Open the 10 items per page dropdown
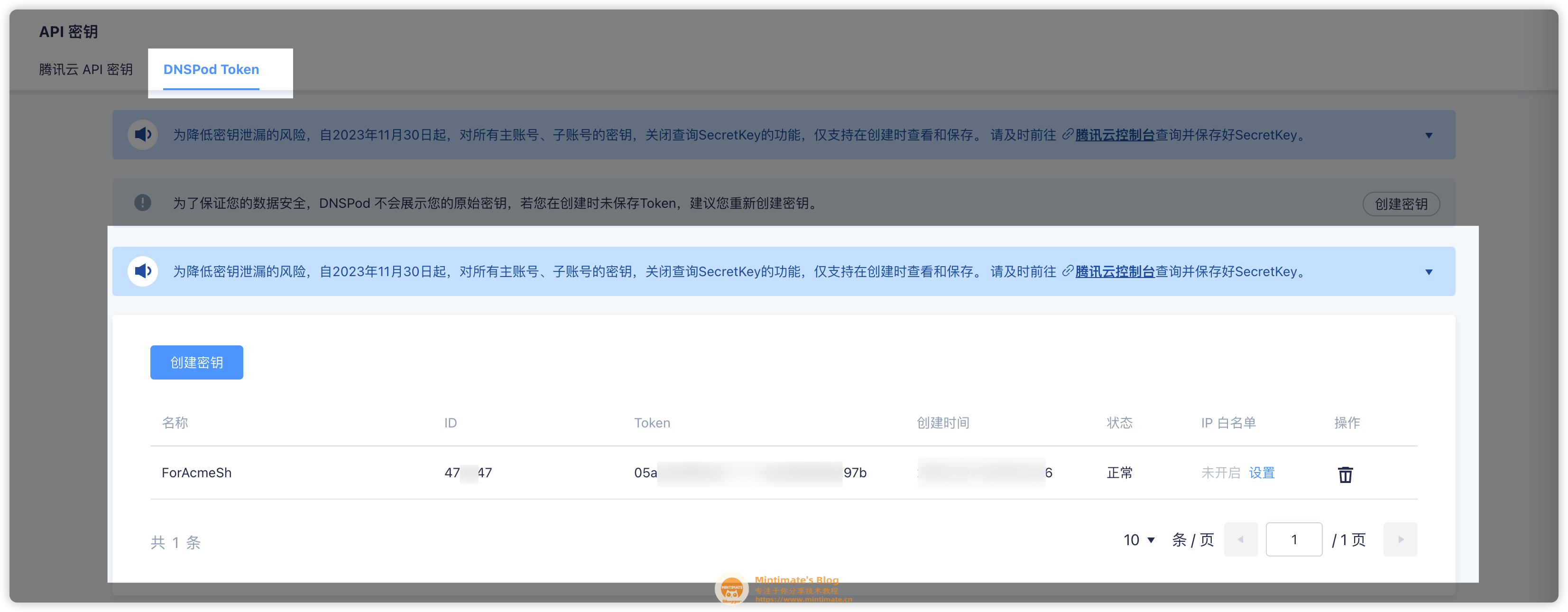This screenshot has width=1568, height=612. pyautogui.click(x=1139, y=539)
